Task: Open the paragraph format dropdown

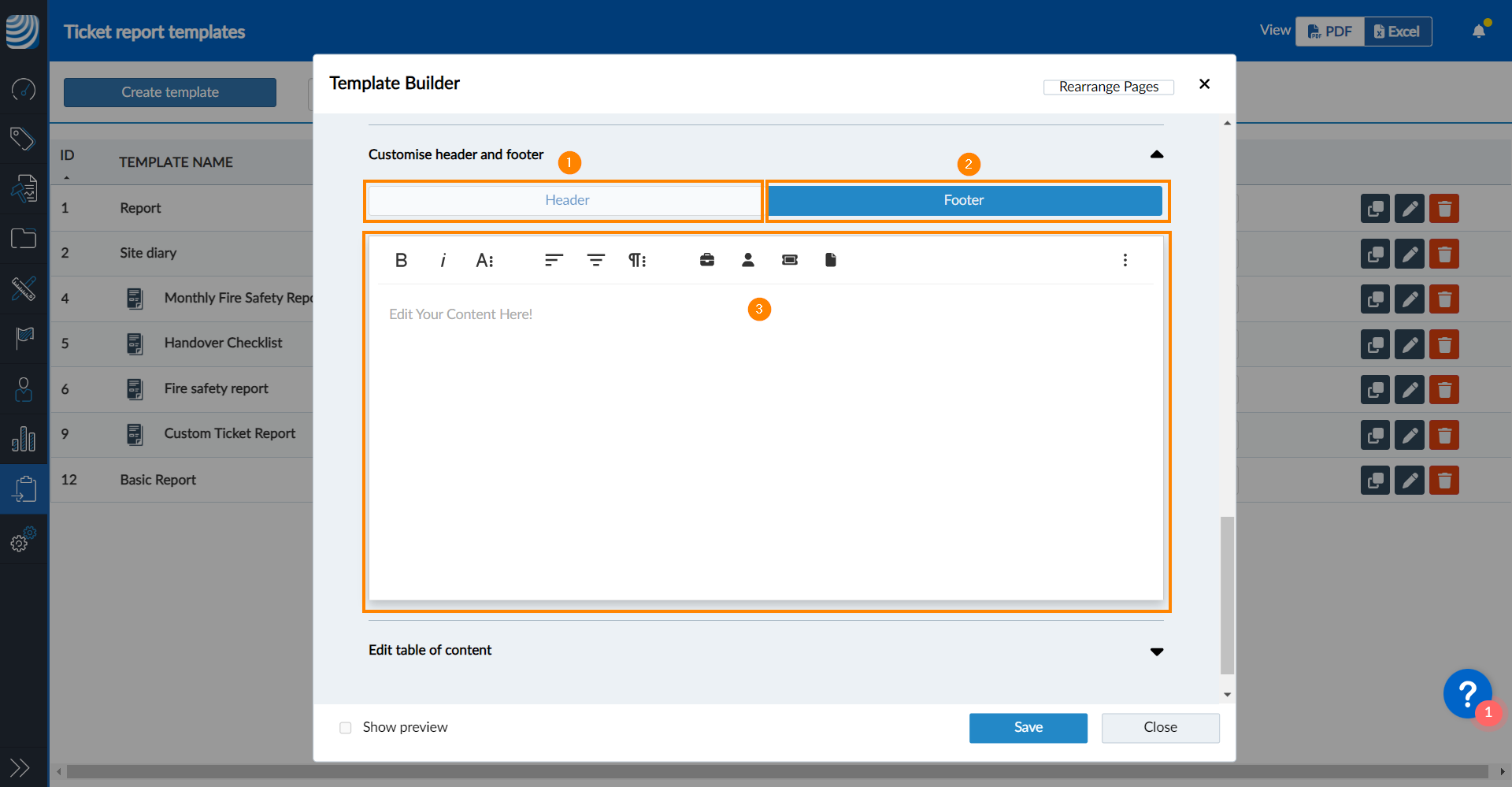Action: pyautogui.click(x=636, y=260)
